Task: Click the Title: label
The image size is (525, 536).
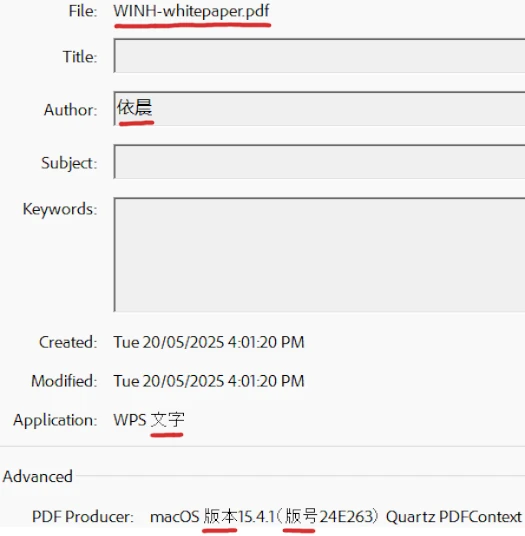Action: (x=80, y=56)
